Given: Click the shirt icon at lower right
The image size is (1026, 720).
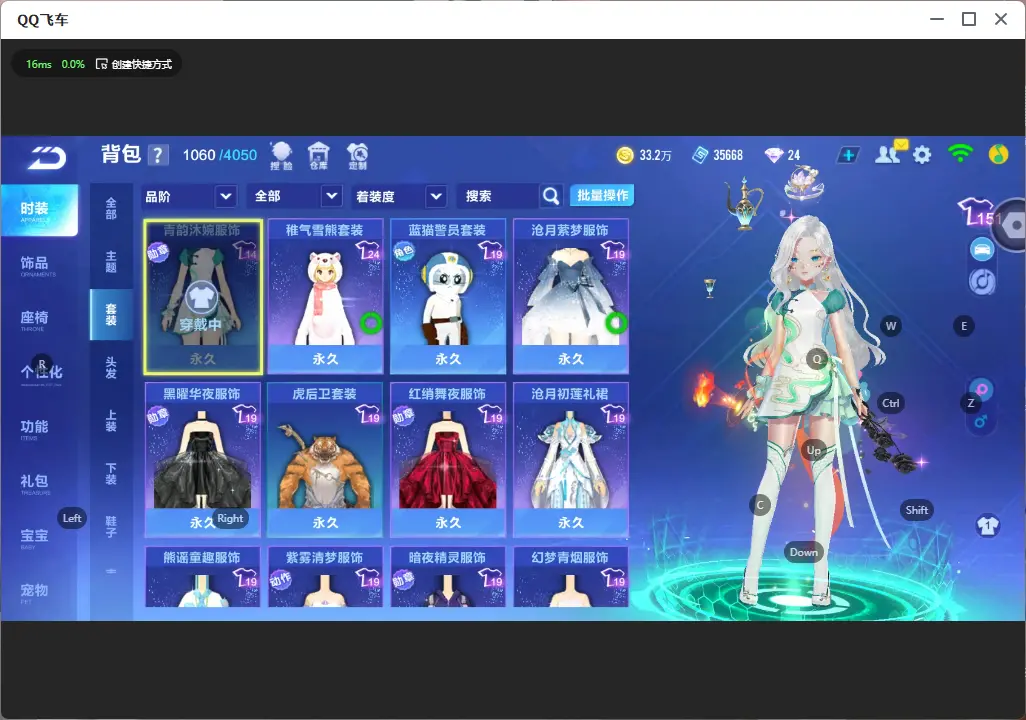Looking at the screenshot, I should (987, 526).
